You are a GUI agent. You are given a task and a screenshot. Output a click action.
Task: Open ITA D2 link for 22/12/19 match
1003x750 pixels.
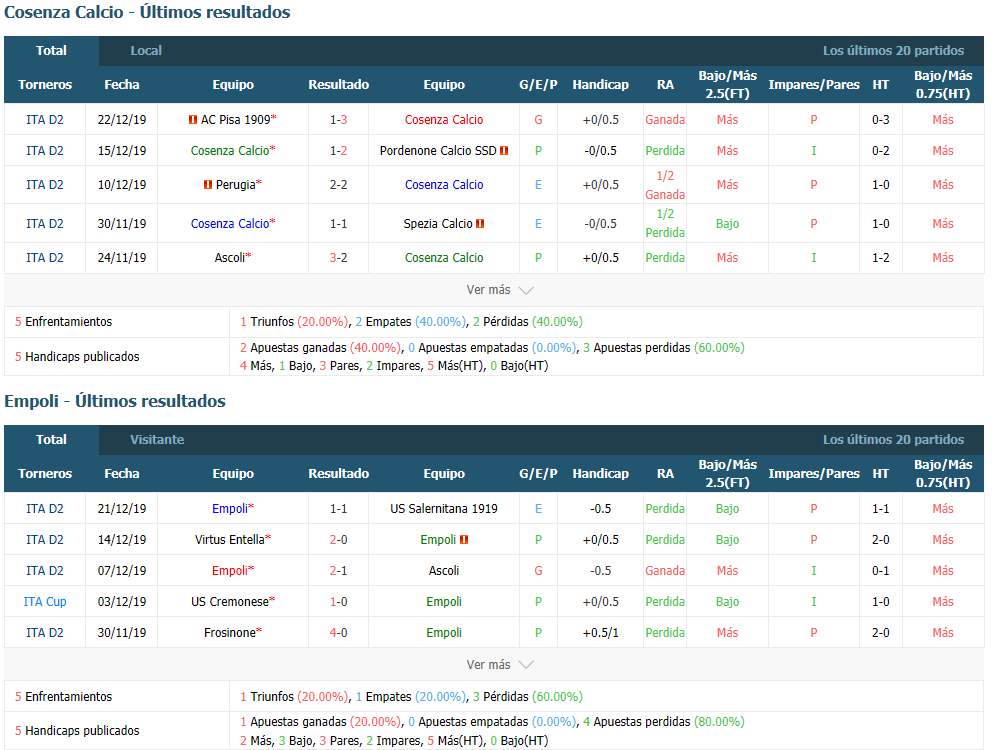45,120
